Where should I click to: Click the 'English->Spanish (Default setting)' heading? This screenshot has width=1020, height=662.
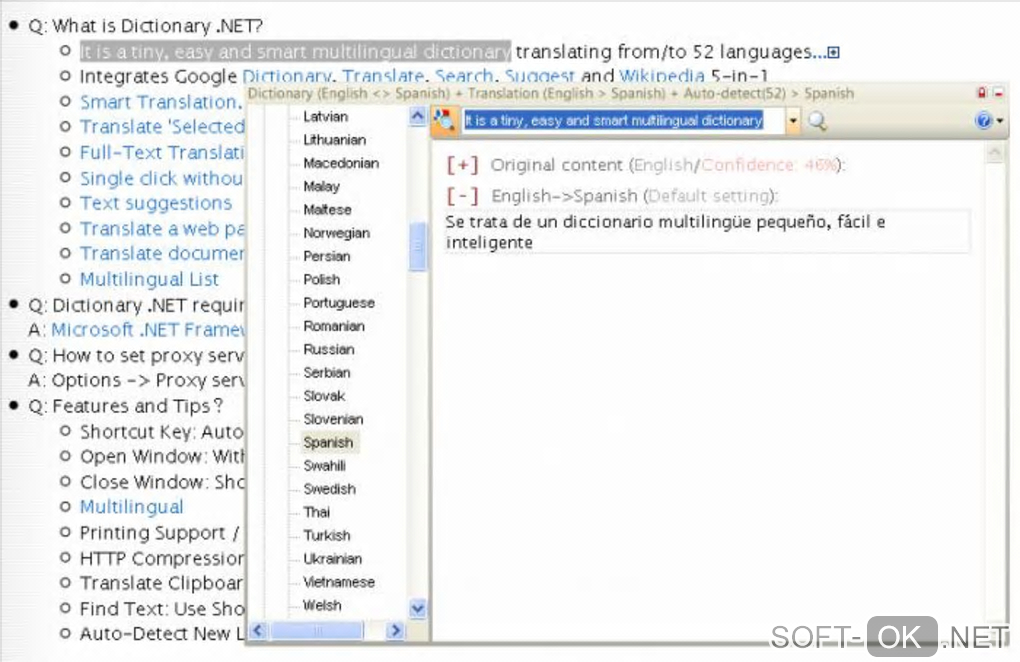[x=634, y=196]
